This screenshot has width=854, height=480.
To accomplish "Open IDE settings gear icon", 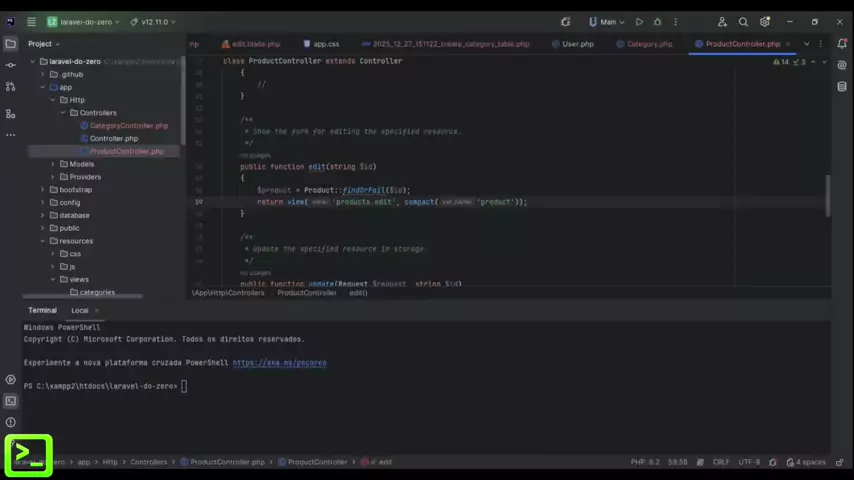I will pyautogui.click(x=765, y=22).
